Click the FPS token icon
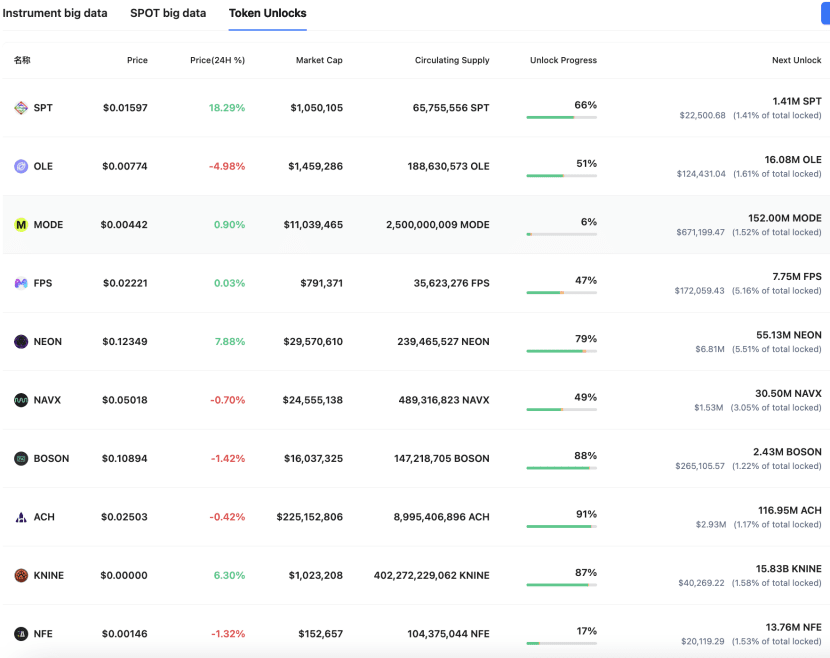Image resolution: width=830 pixels, height=658 pixels. [21, 284]
